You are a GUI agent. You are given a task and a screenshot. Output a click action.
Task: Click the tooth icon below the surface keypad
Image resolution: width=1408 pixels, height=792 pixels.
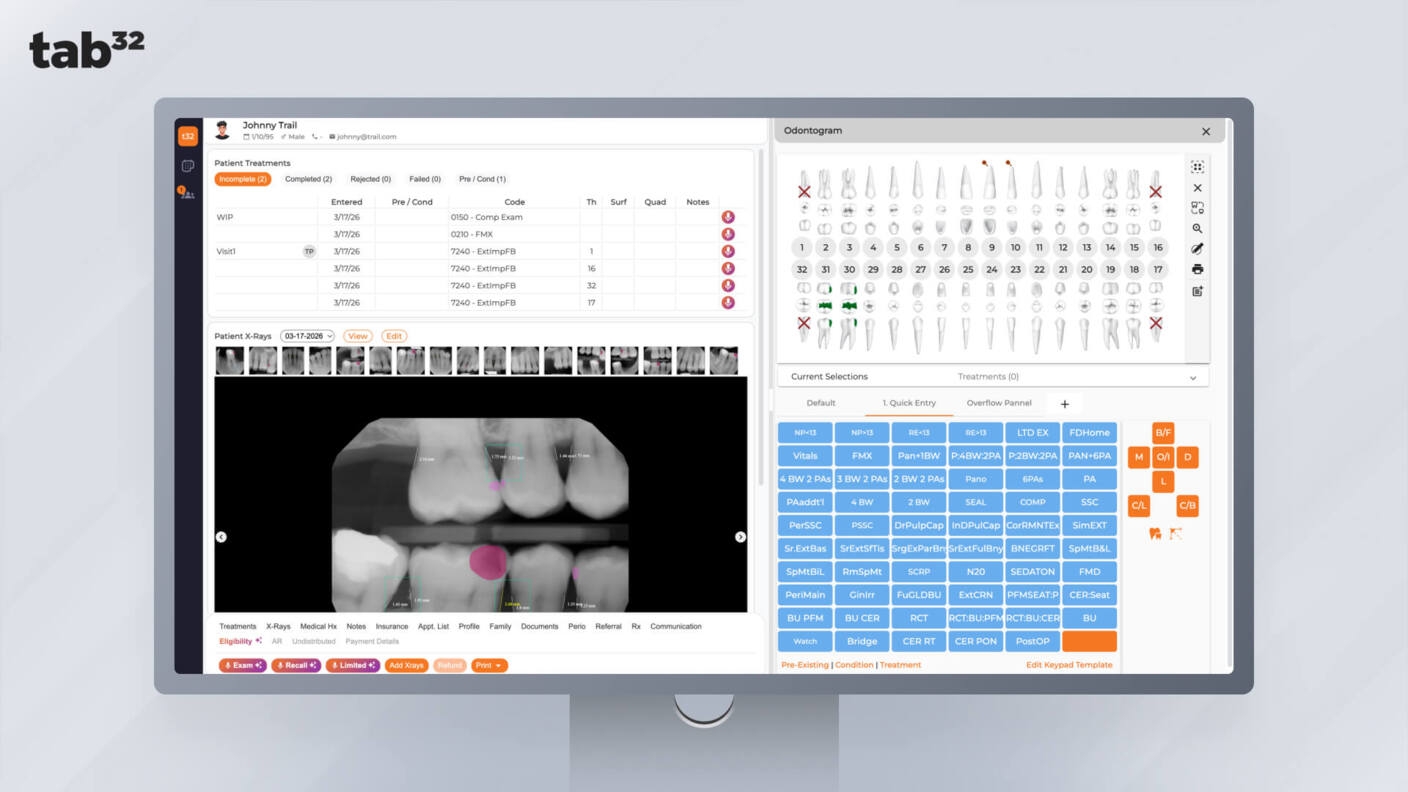point(1155,534)
